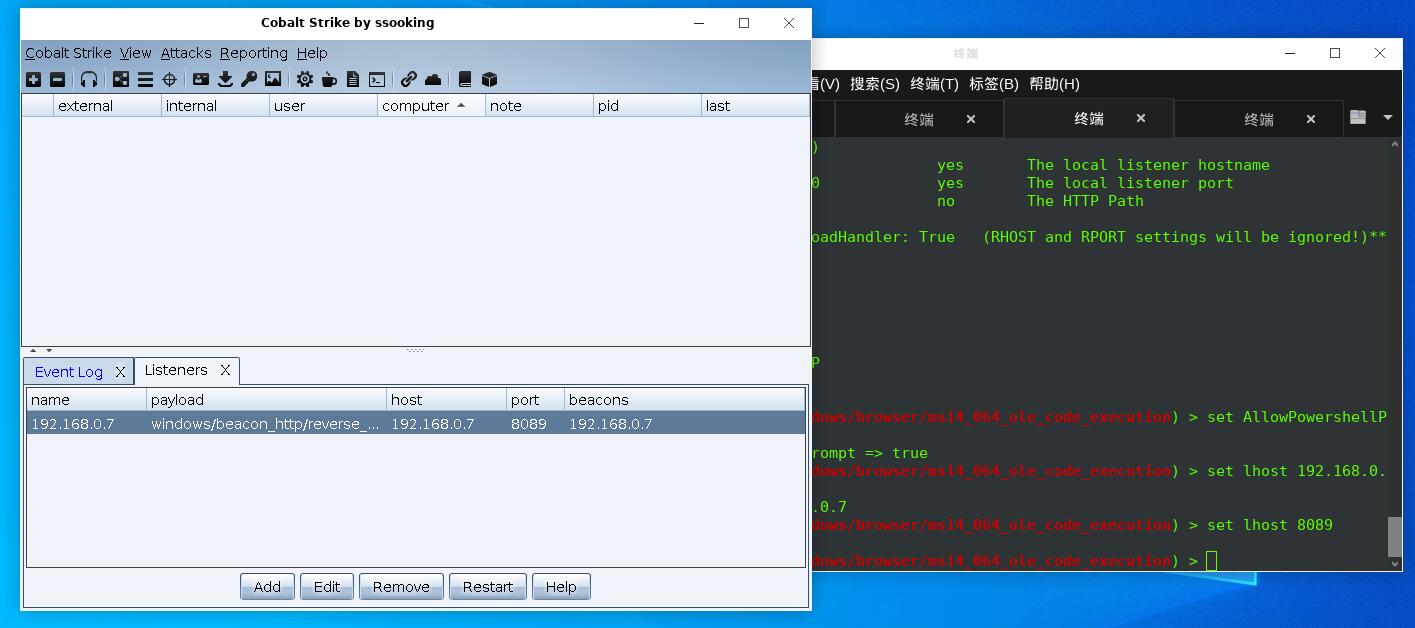Collapse the split pane using up arrow

(32, 351)
